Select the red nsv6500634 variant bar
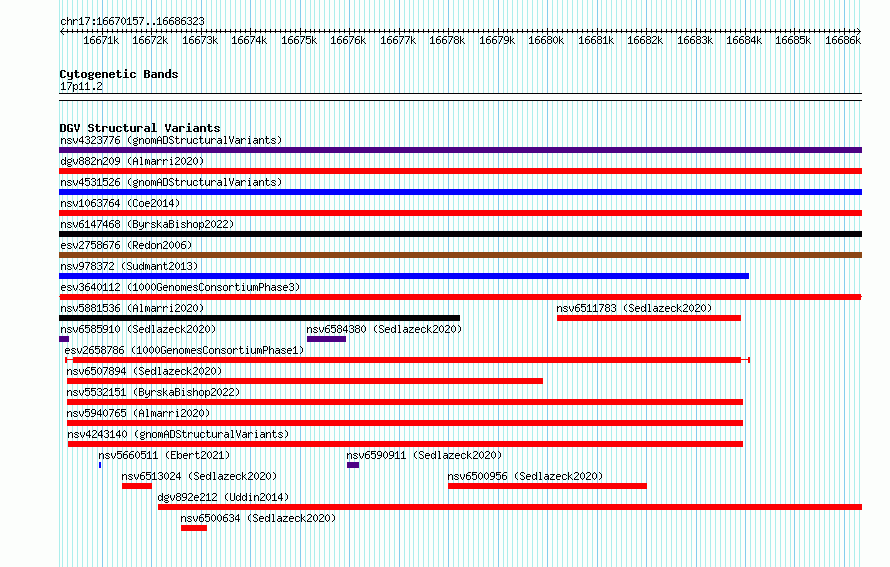Screen dimensions: 890x567 pyautogui.click(x=194, y=528)
